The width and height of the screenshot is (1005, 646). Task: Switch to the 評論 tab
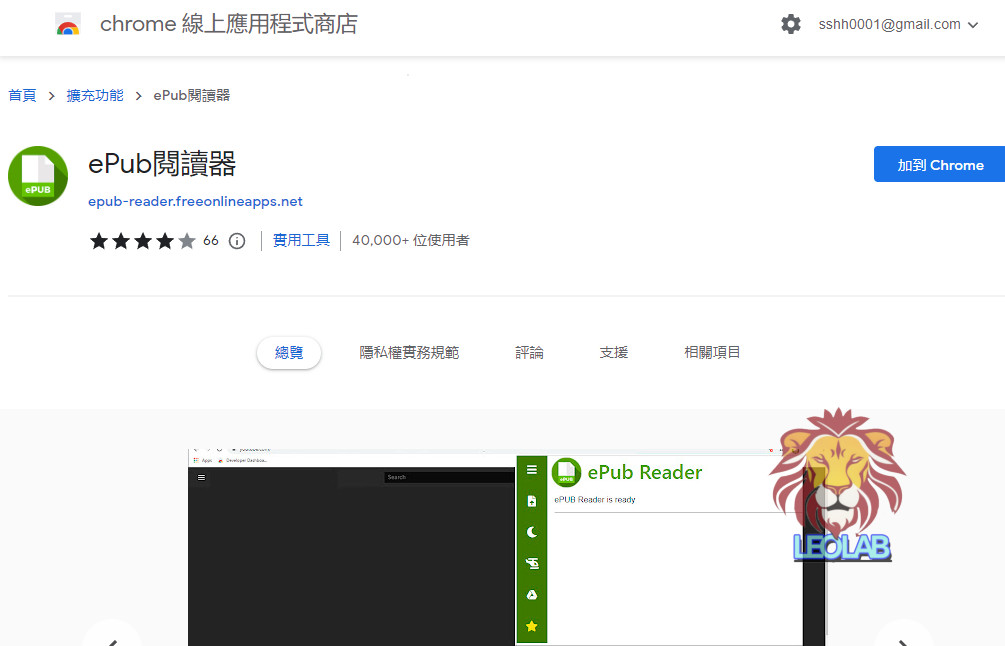pyautogui.click(x=530, y=352)
